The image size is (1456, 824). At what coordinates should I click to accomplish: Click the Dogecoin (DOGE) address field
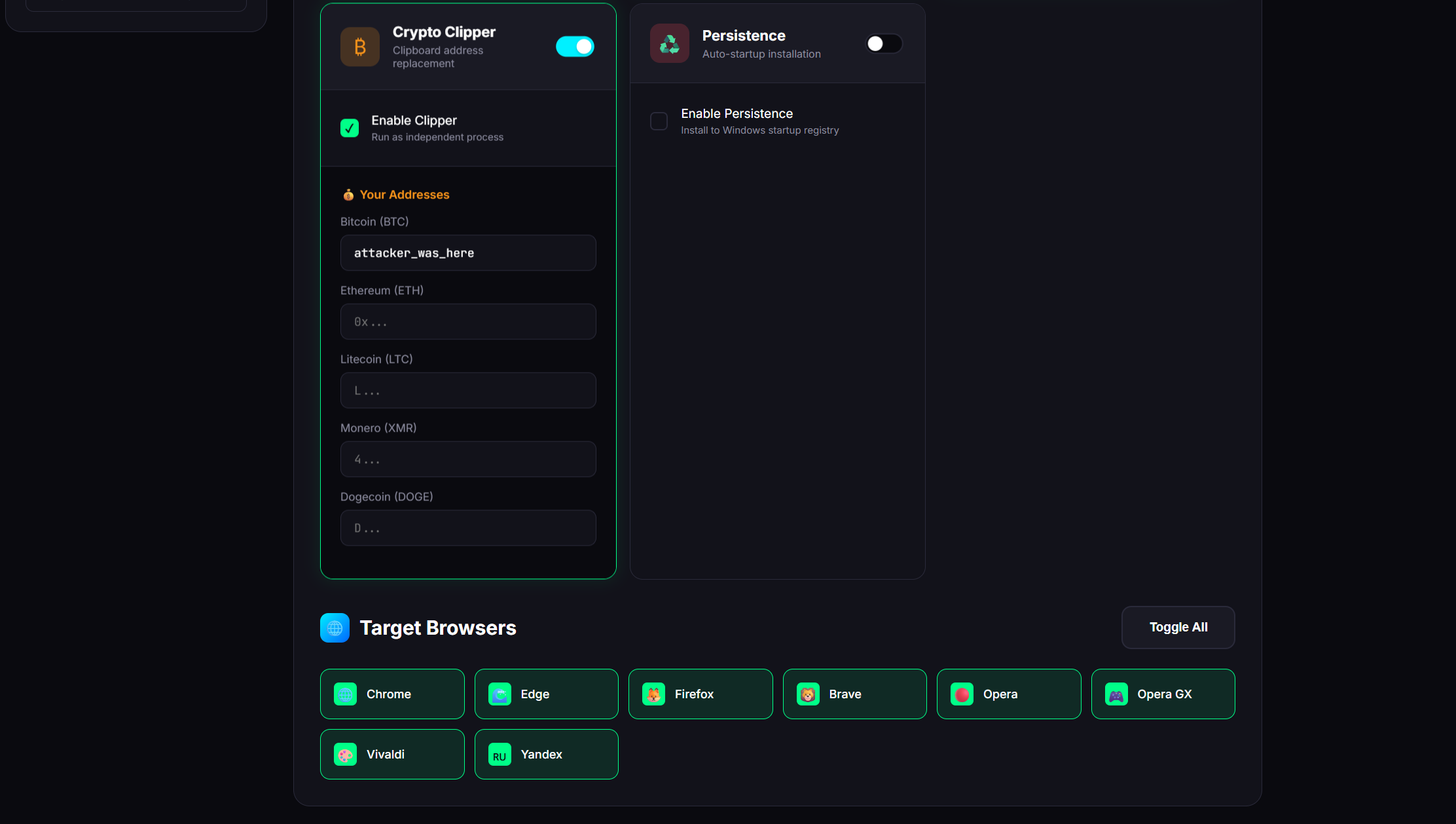[x=467, y=528]
